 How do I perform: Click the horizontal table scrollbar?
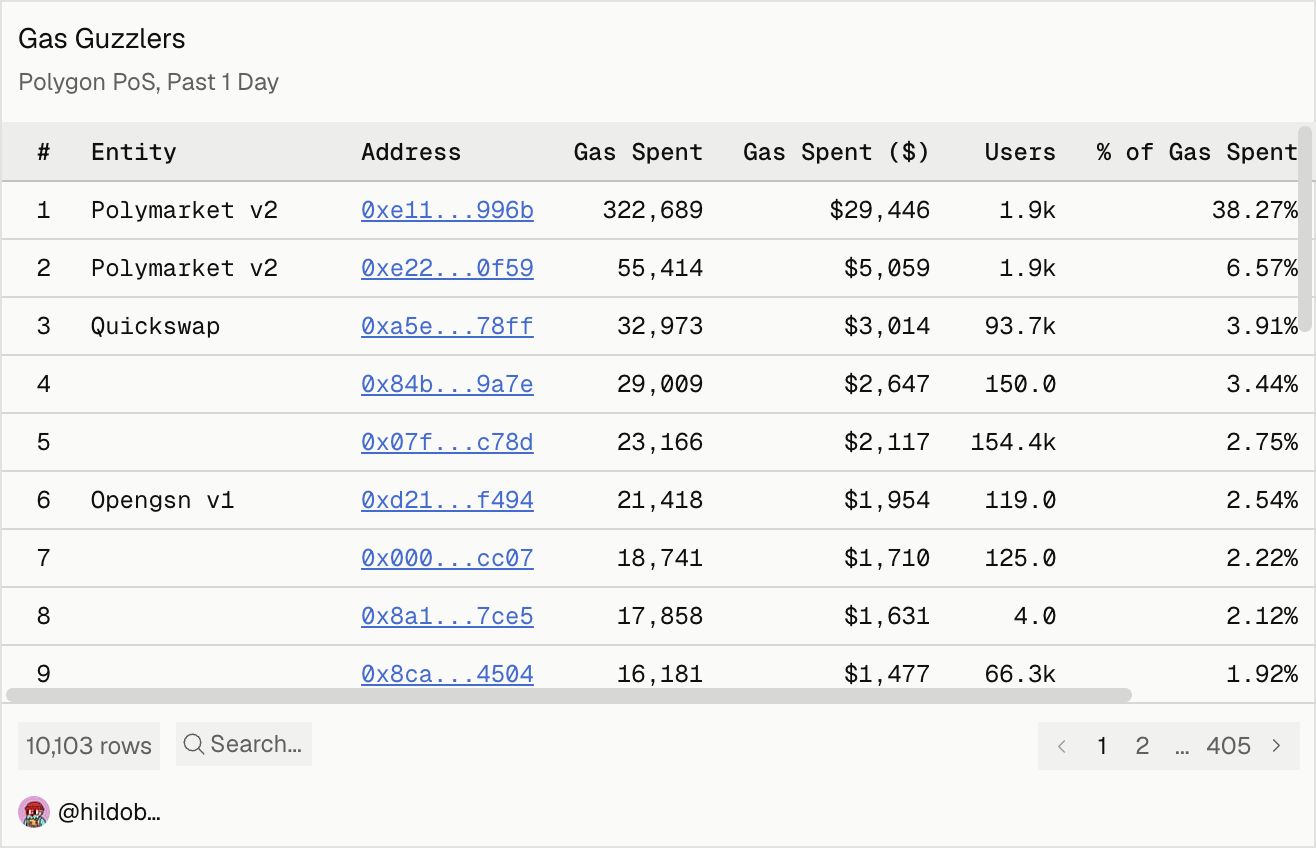[569, 694]
